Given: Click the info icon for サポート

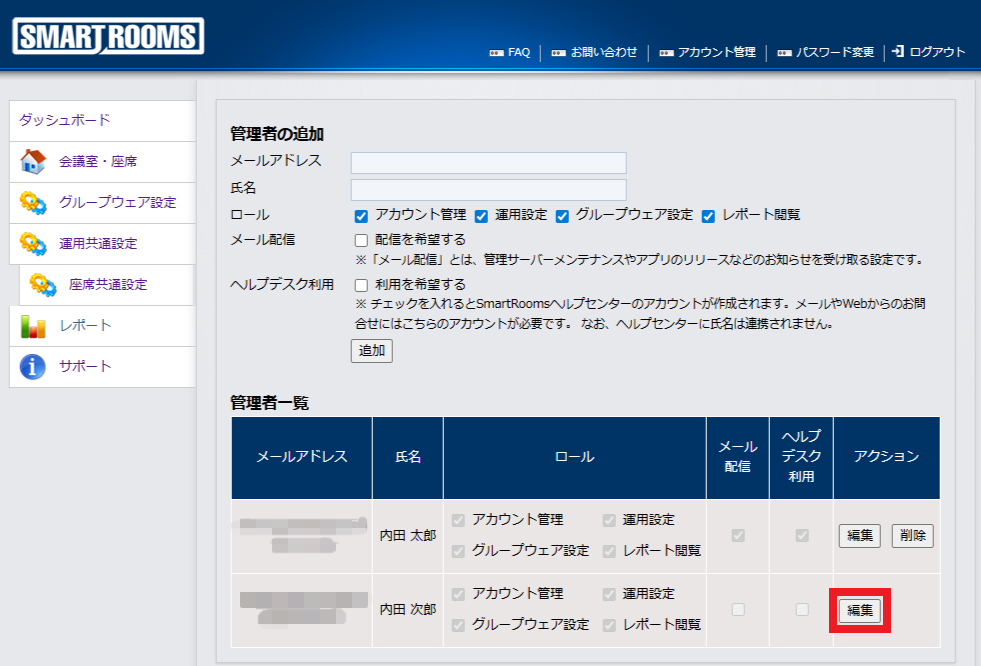Looking at the screenshot, I should tap(33, 367).
